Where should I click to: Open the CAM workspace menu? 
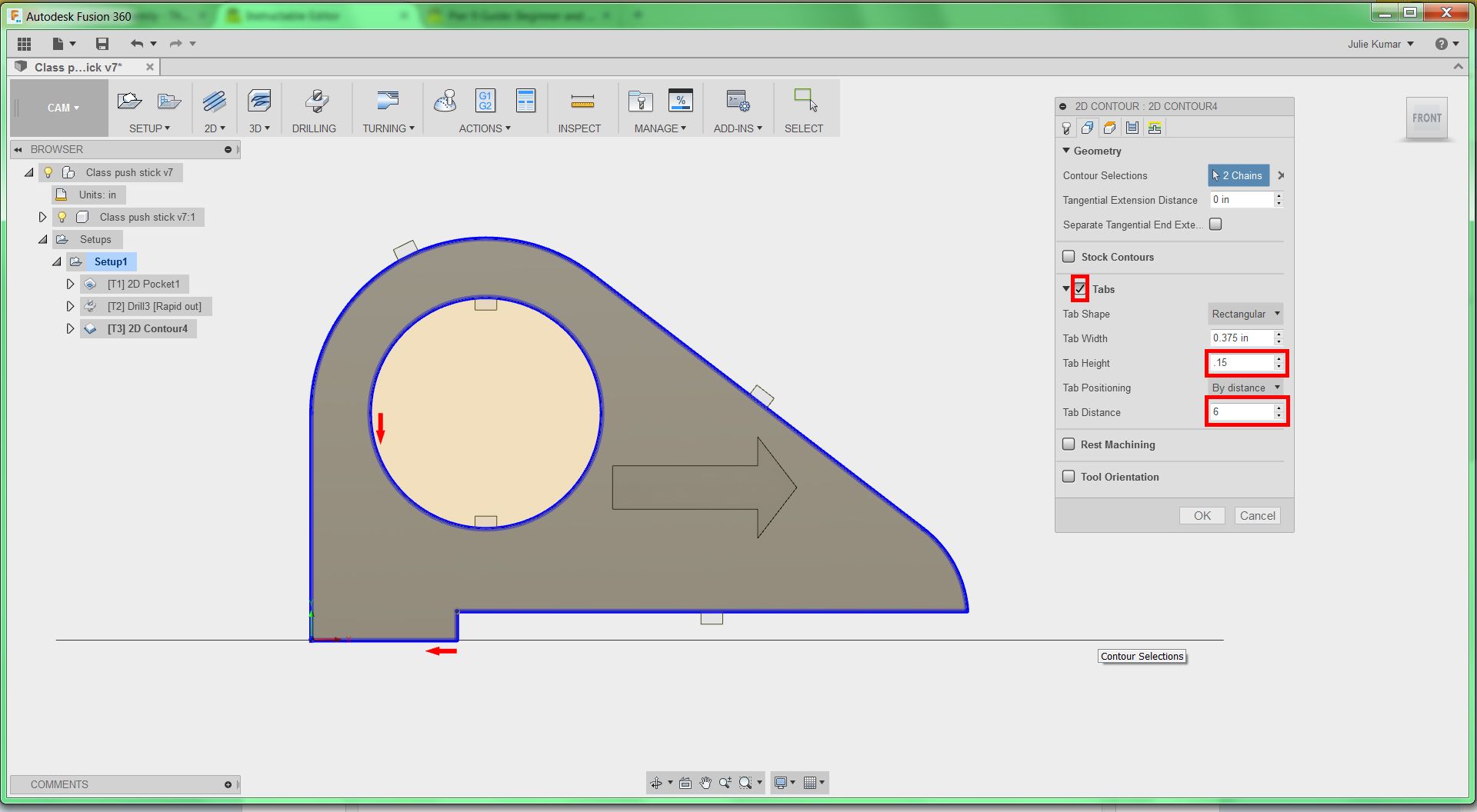61,108
